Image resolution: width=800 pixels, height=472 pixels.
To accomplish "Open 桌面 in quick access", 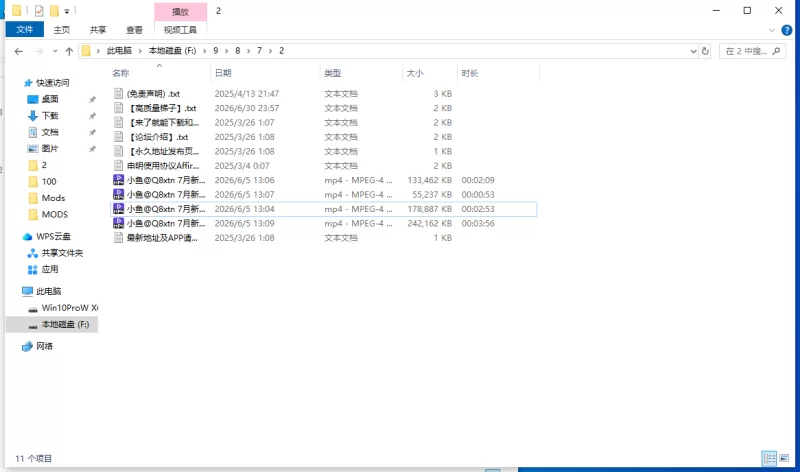I will [49, 99].
